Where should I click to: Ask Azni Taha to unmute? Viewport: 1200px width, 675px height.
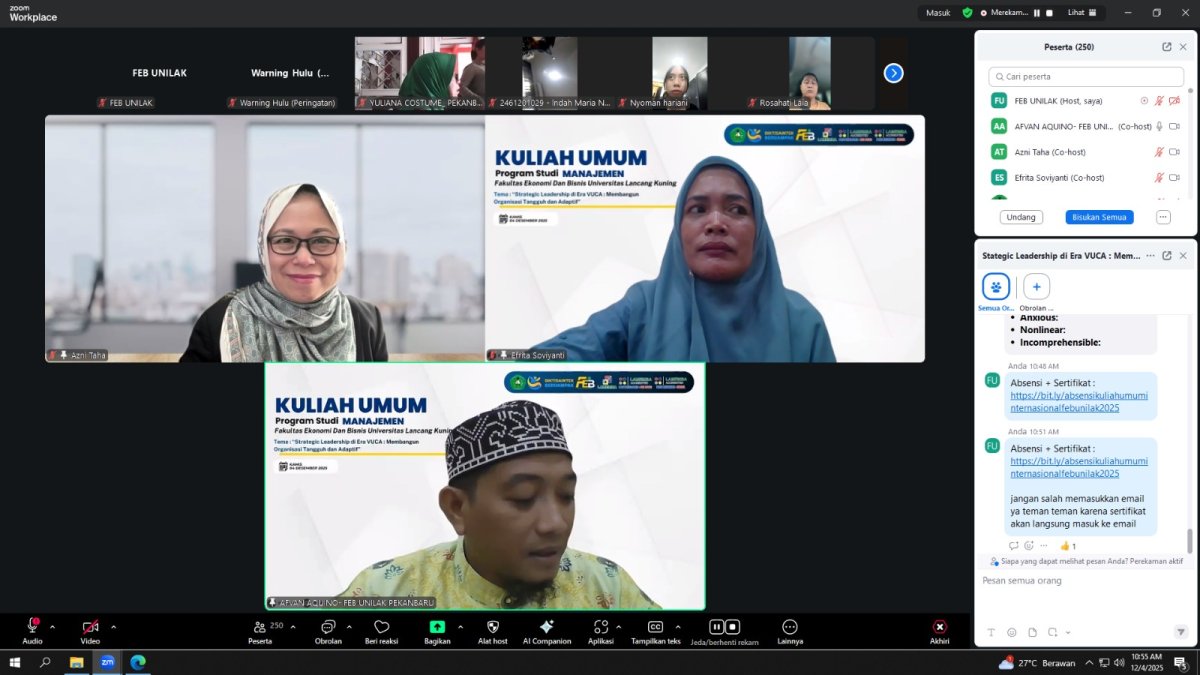tap(1160, 152)
